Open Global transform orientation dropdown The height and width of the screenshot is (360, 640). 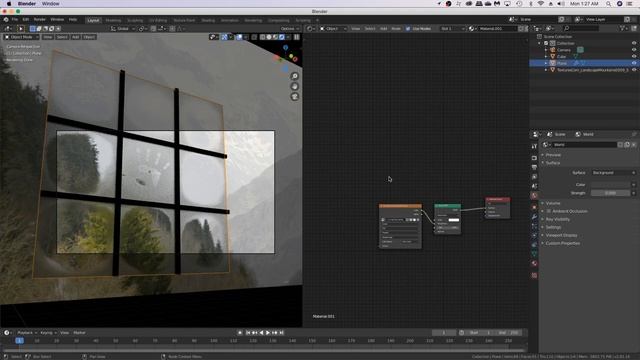click(x=122, y=29)
